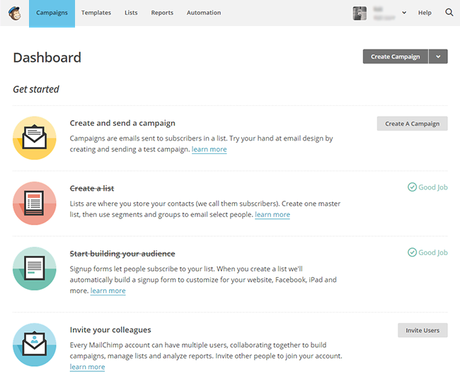460x381 pixels.
Task: Click the 'Start building your audience' heading
Action: (122, 254)
